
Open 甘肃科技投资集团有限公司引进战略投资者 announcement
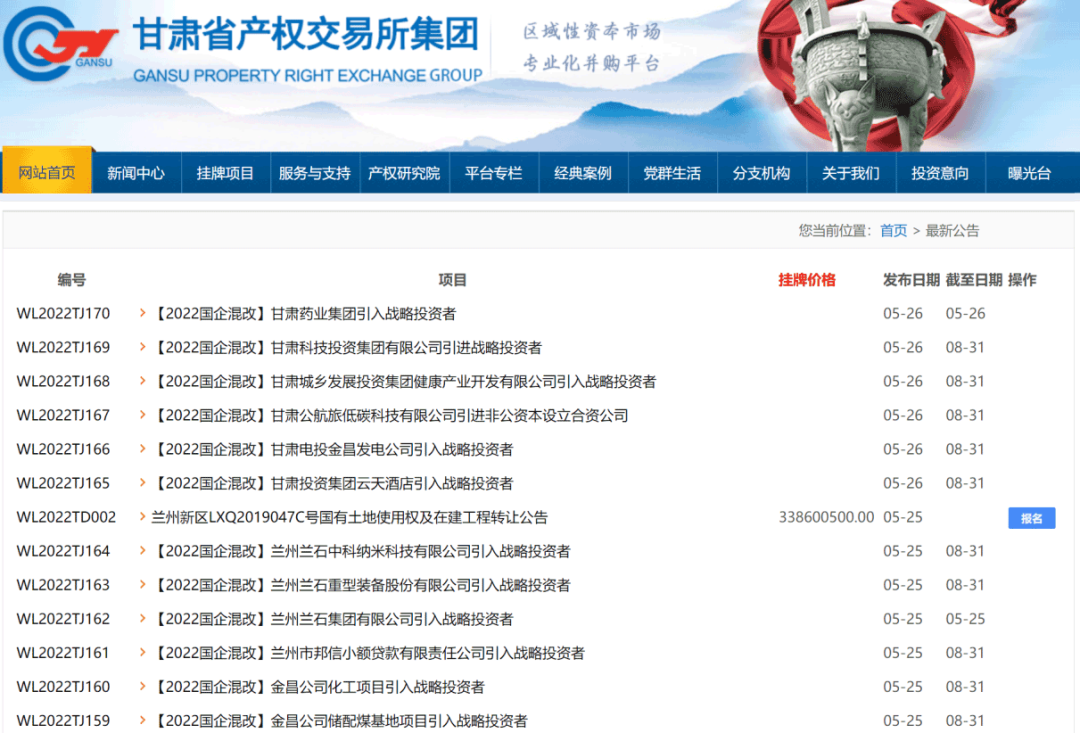point(346,347)
